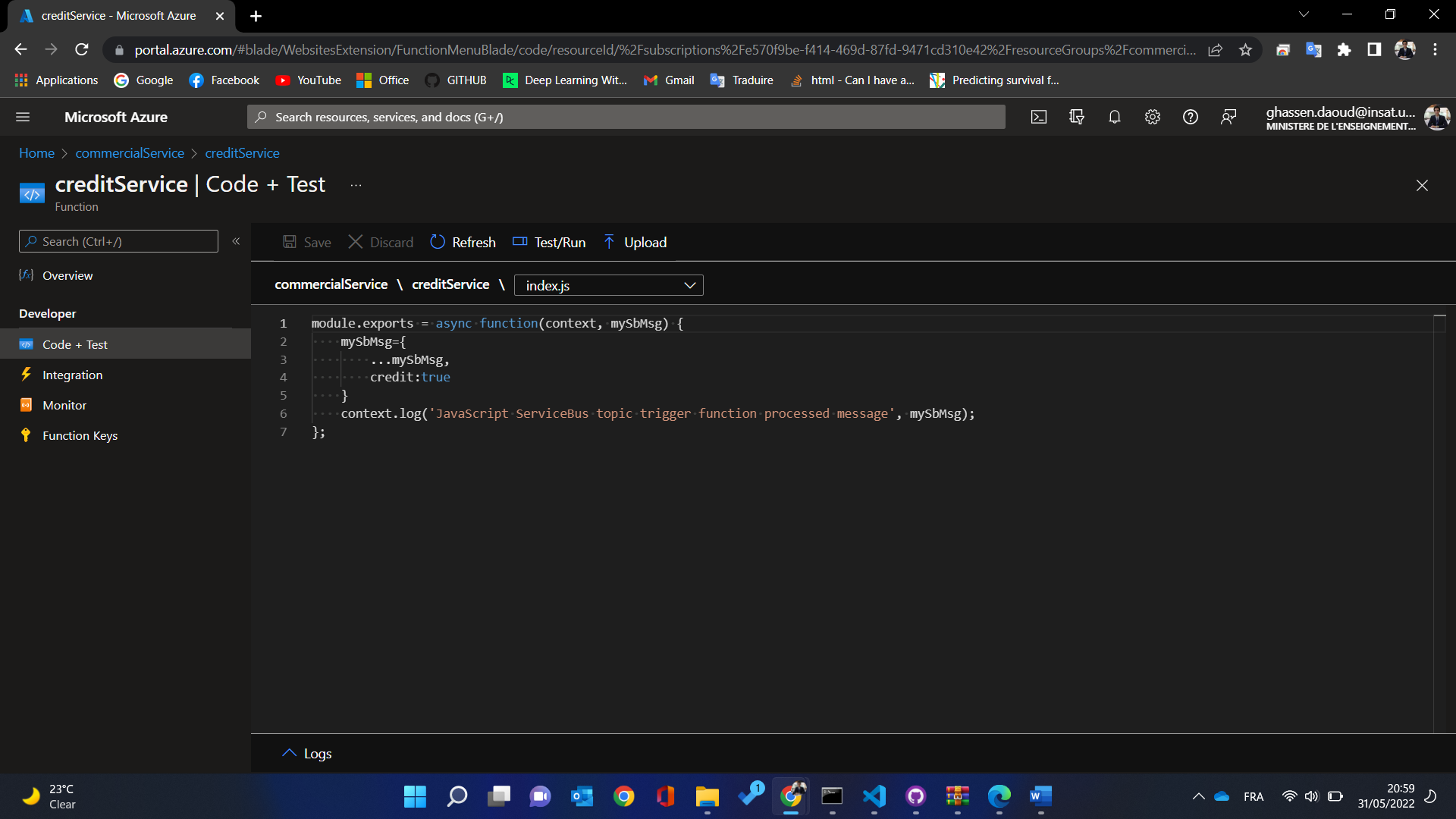Click share this page icon in address bar
Viewport: 1456px width, 819px height.
[x=1215, y=50]
